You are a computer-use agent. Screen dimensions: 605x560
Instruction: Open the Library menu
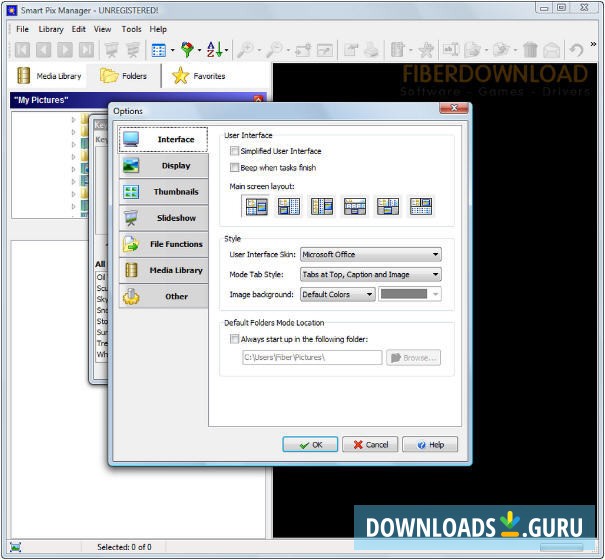(51, 29)
